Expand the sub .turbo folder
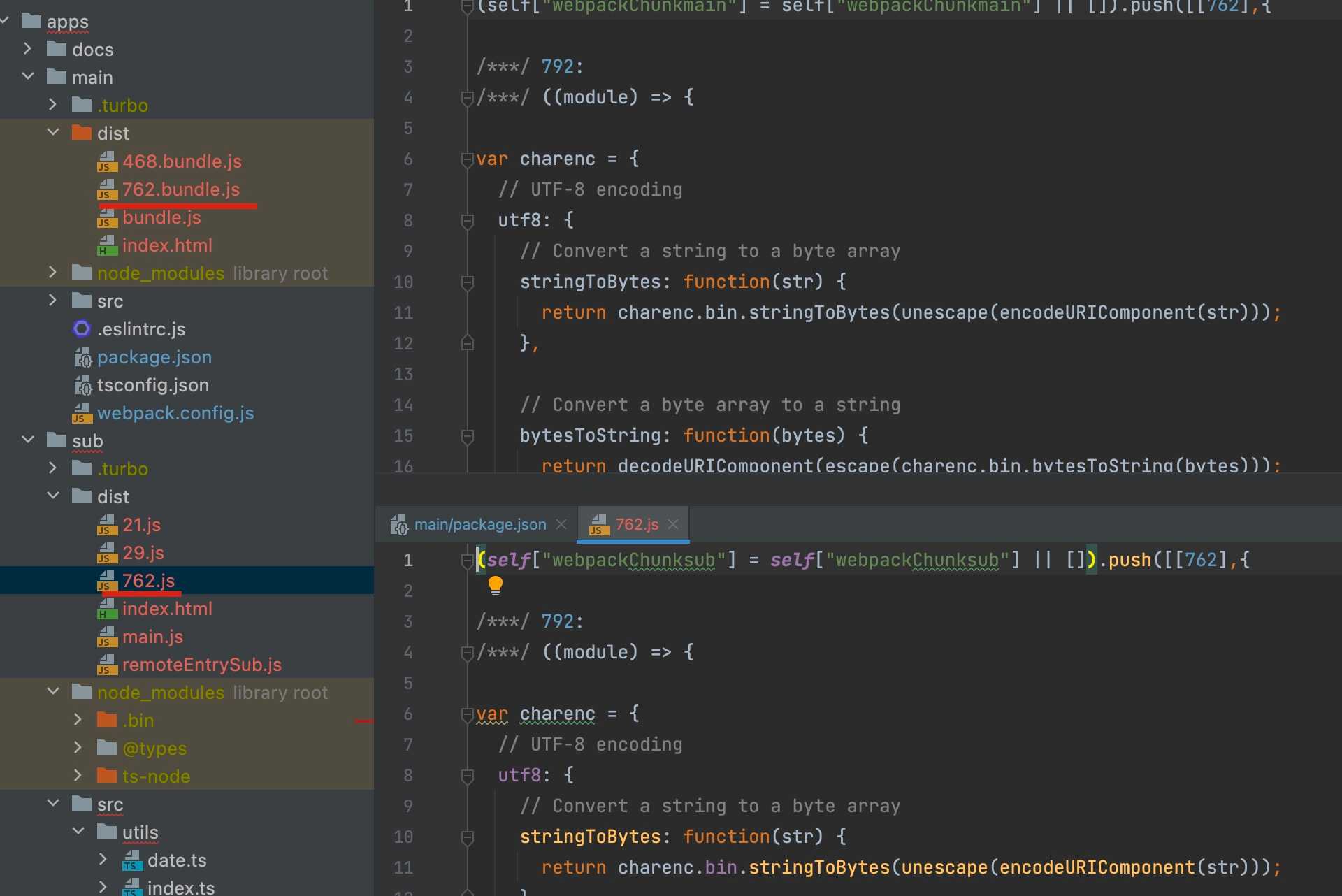This screenshot has width=1342, height=896. coord(53,468)
